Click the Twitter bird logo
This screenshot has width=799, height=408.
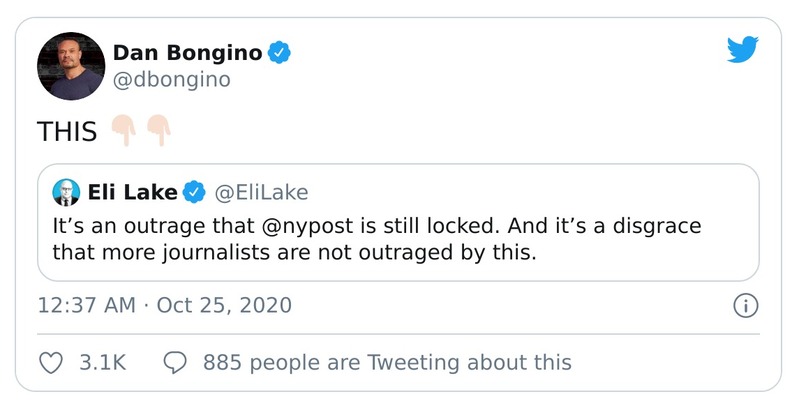[742, 49]
